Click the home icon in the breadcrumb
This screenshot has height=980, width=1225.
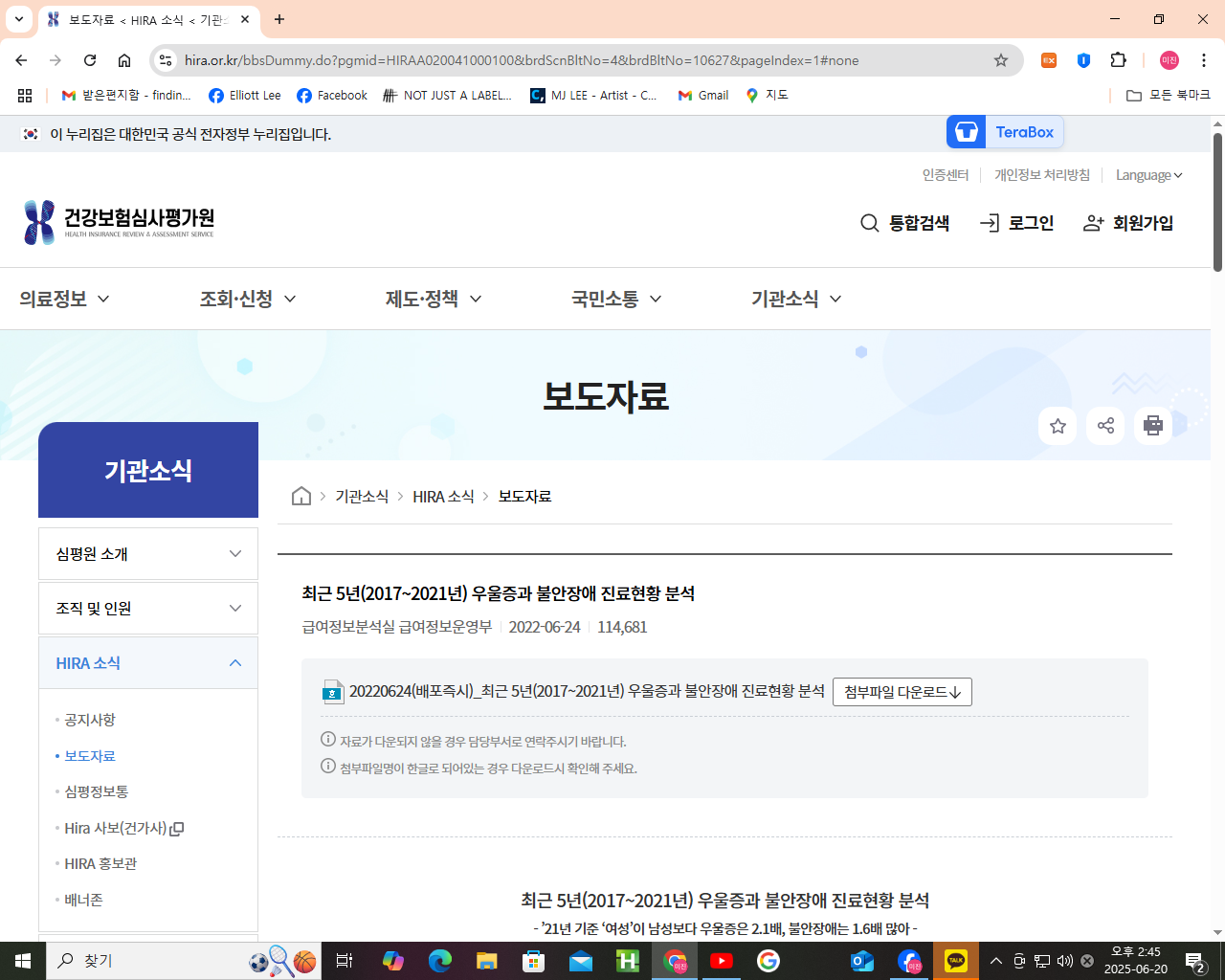click(301, 496)
